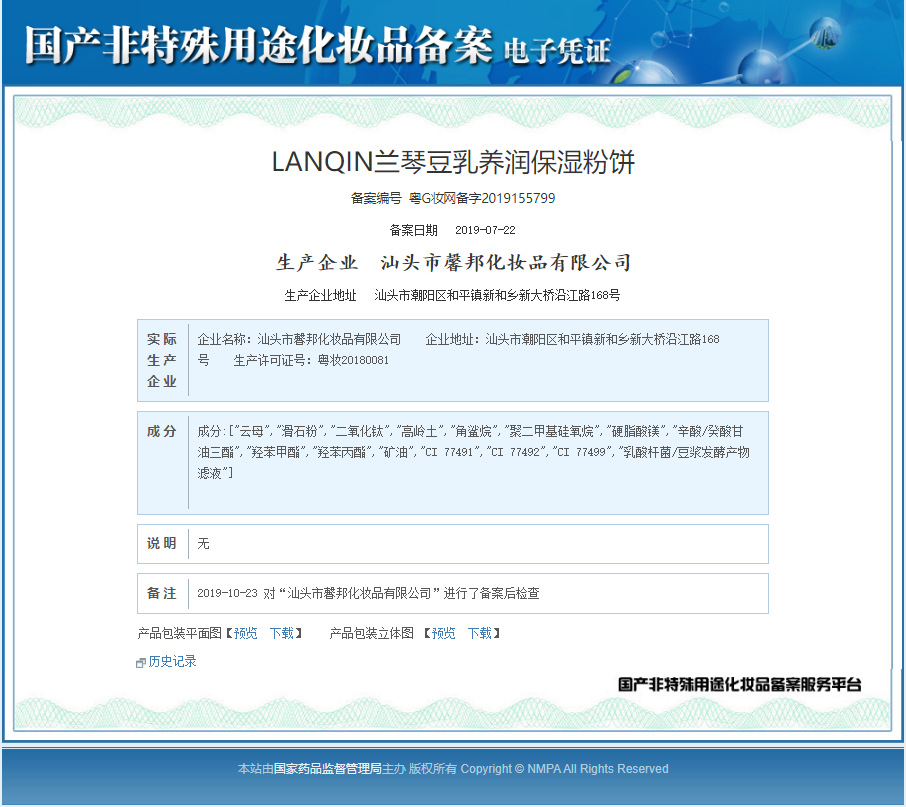
Task: Click the 电子凭证 banner text
Action: [557, 51]
